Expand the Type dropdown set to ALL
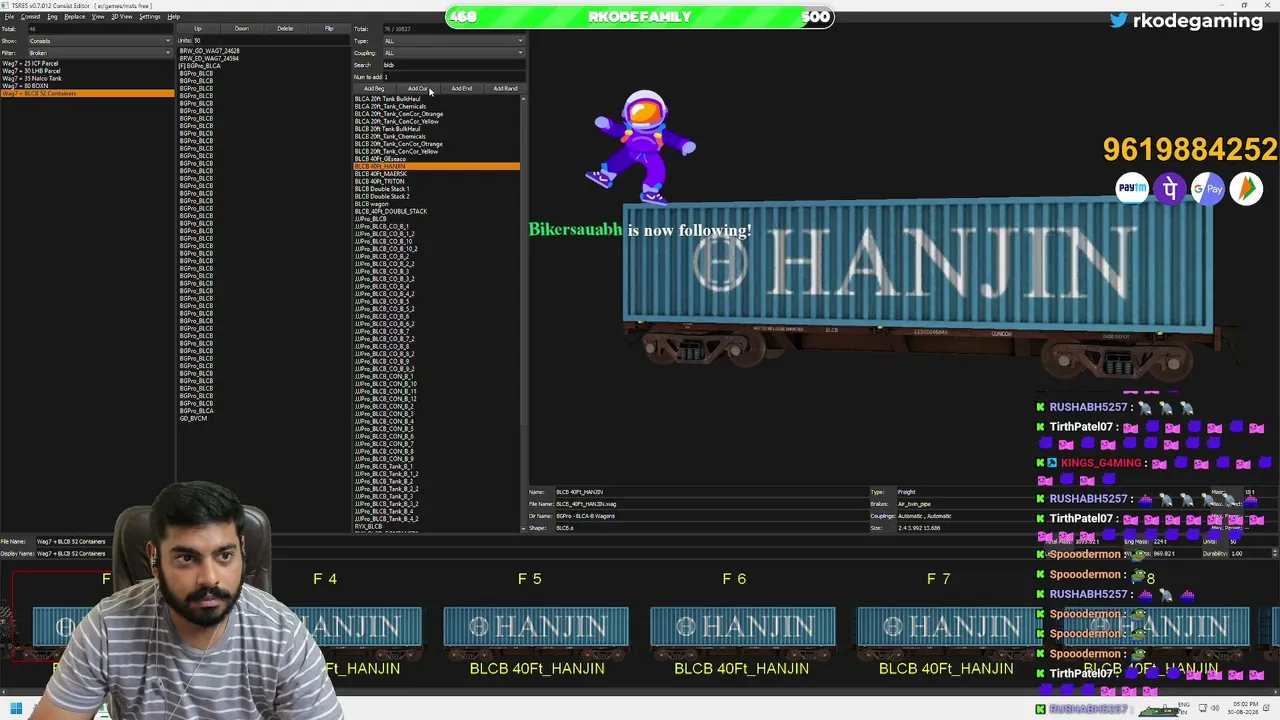Image resolution: width=1280 pixels, height=720 pixels. pos(453,41)
